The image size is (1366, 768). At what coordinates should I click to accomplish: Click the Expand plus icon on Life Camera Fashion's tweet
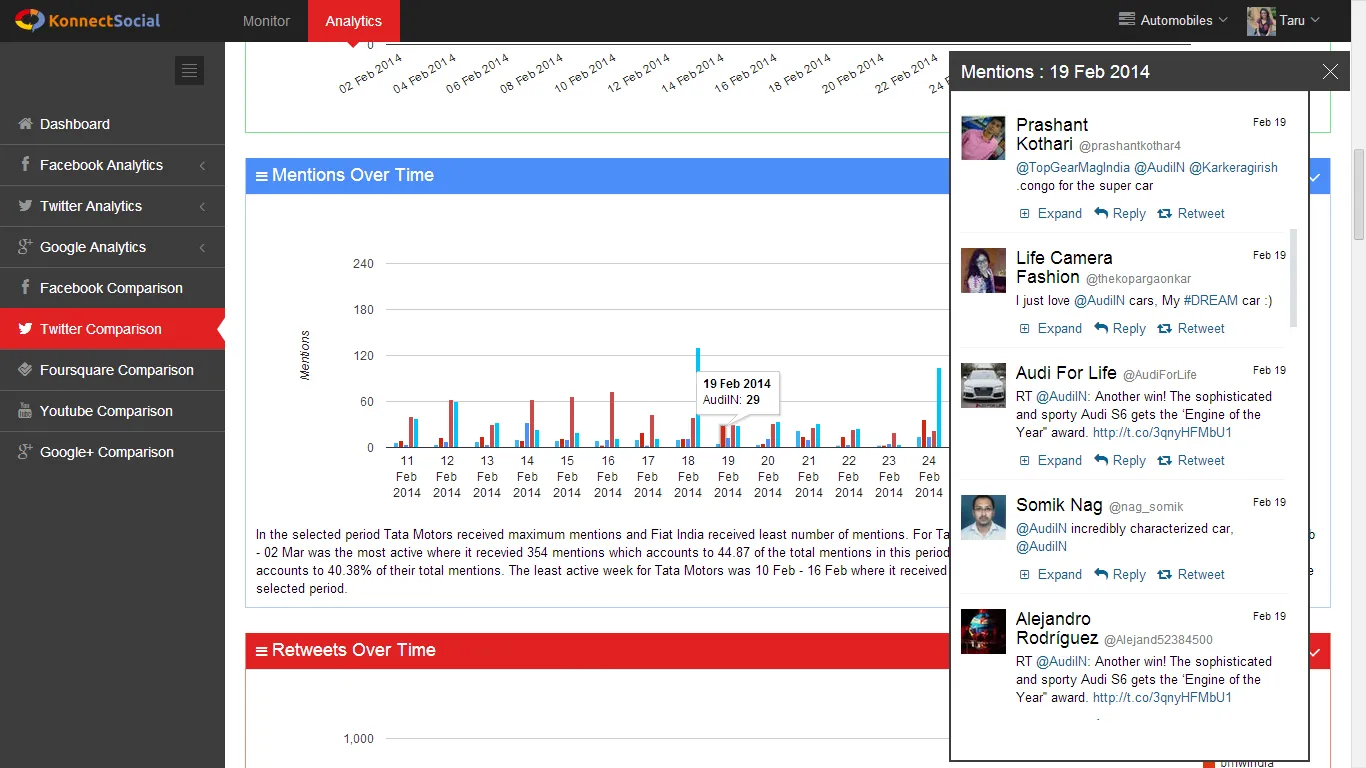coord(1024,329)
